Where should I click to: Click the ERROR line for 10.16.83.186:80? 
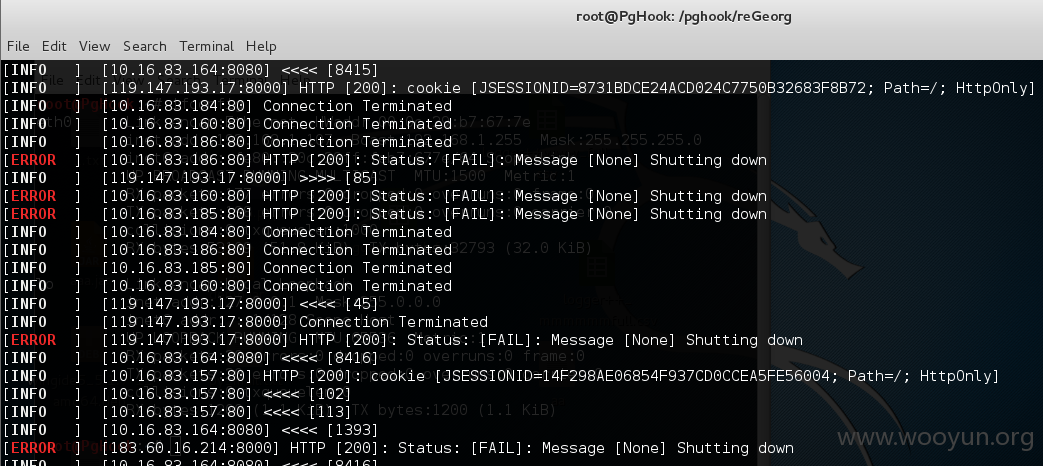pyautogui.click(x=384, y=160)
